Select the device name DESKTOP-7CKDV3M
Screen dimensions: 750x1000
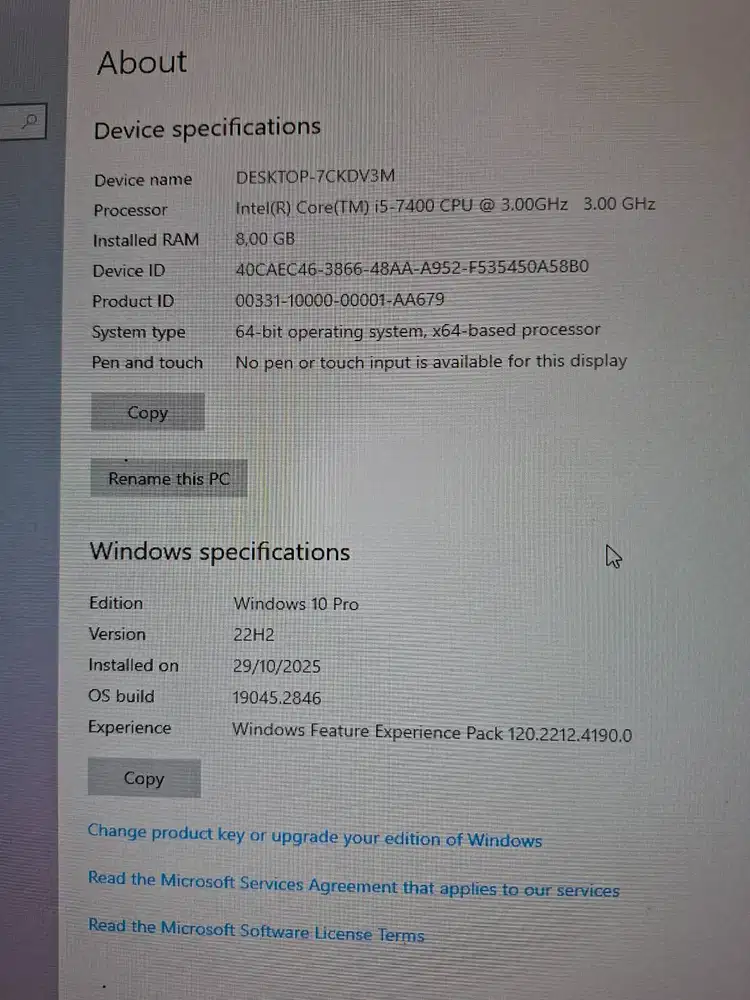click(x=315, y=176)
